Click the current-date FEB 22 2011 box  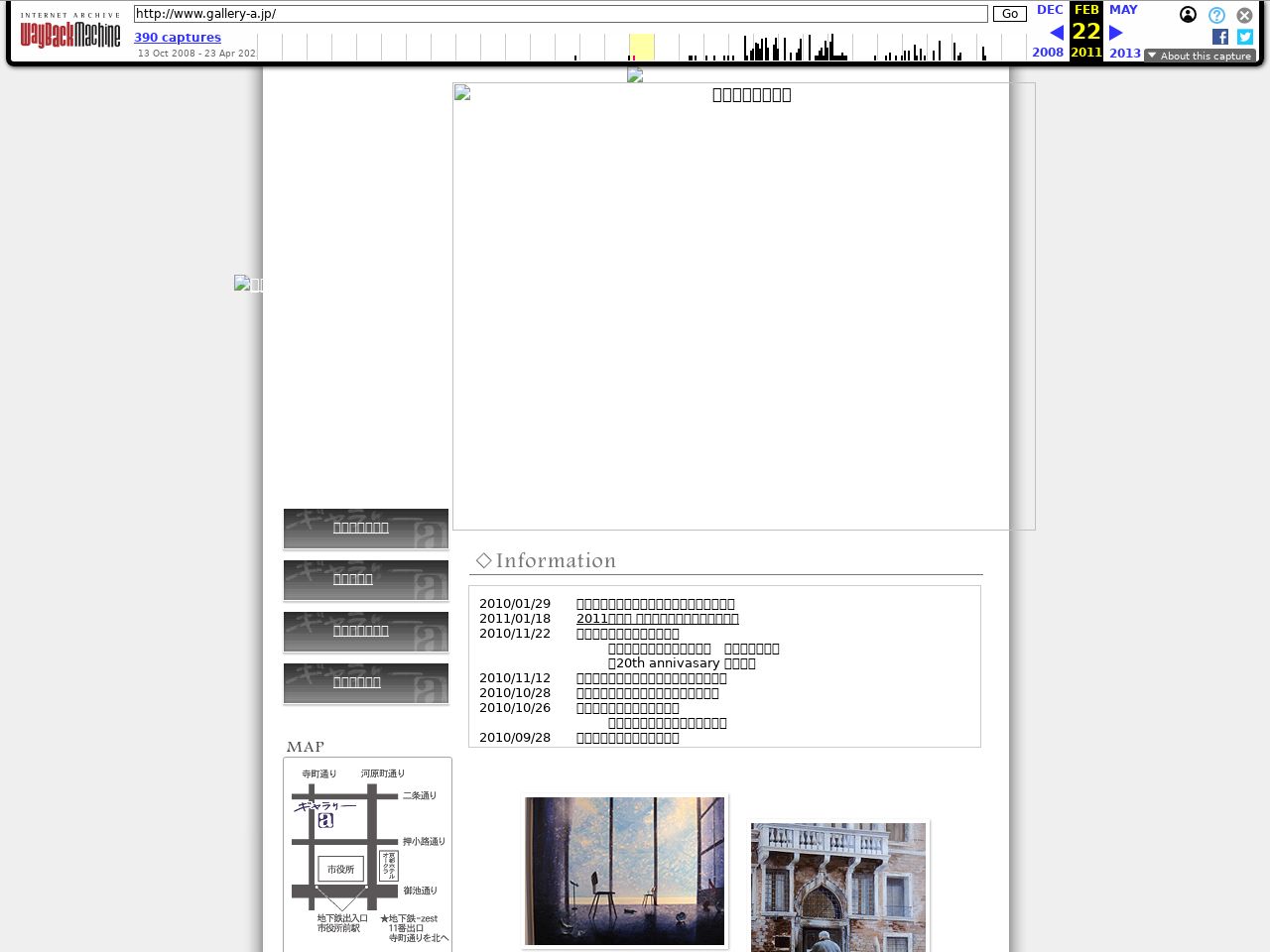pyautogui.click(x=1086, y=31)
